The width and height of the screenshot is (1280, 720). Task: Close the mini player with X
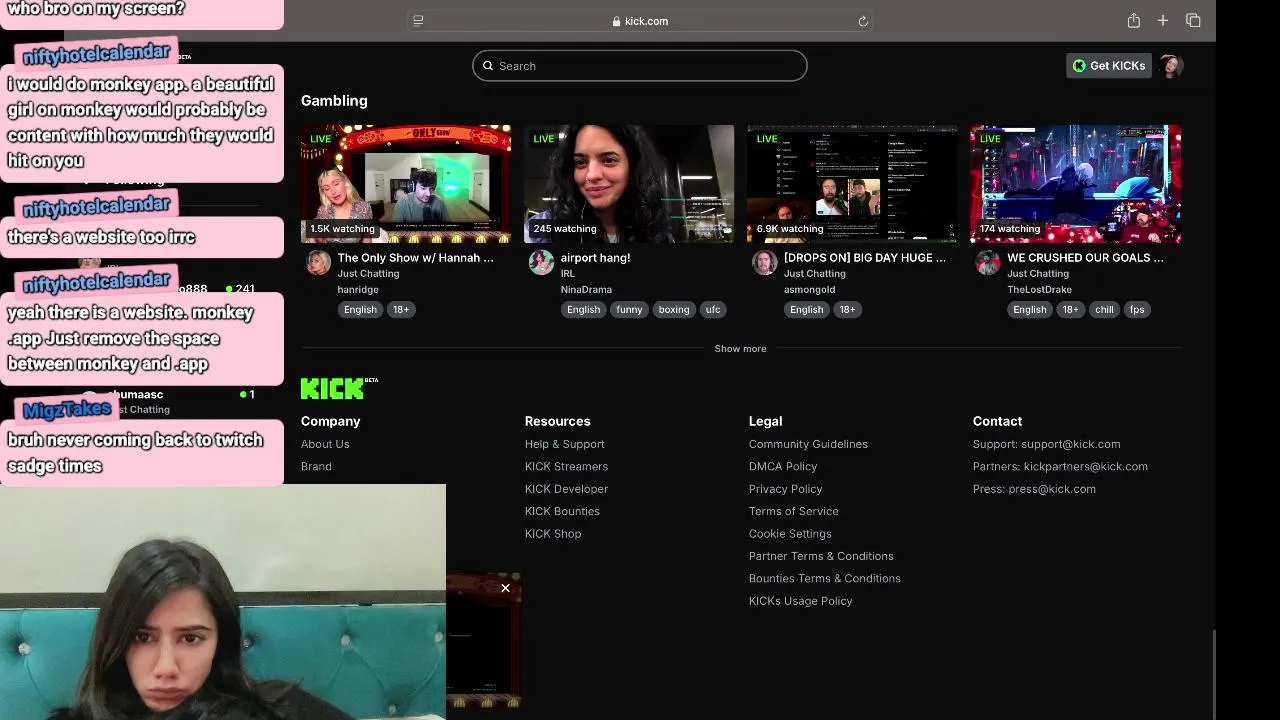(505, 588)
